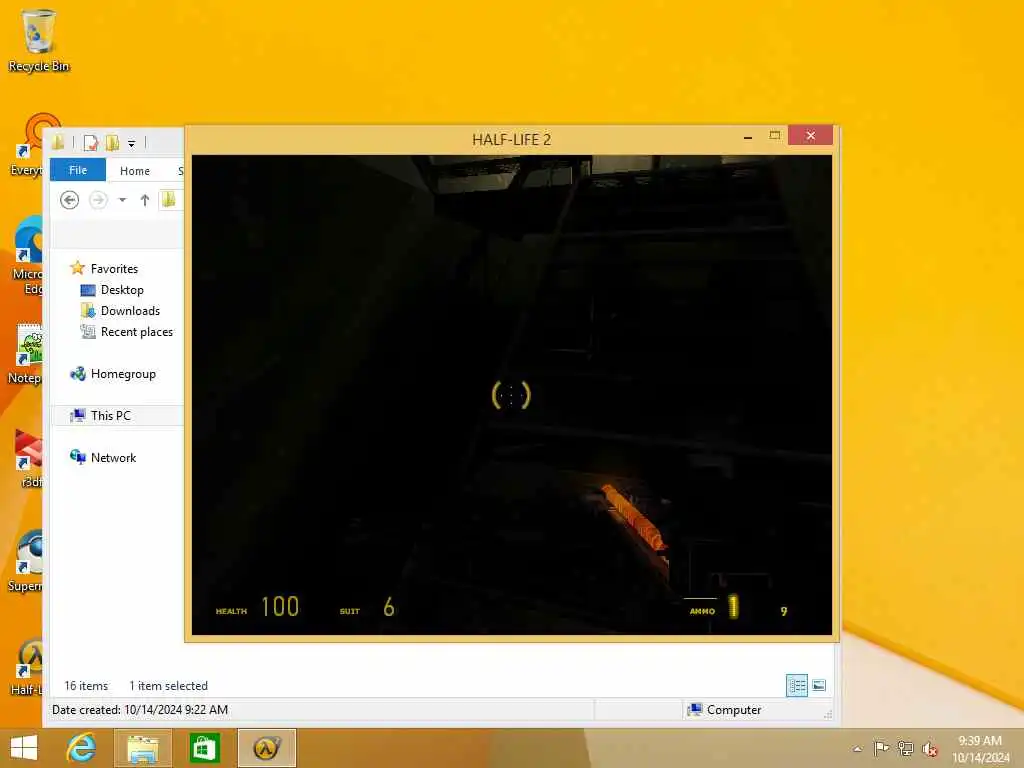
Task: Open the Half-Life desktop shortcut
Action: click(x=27, y=666)
